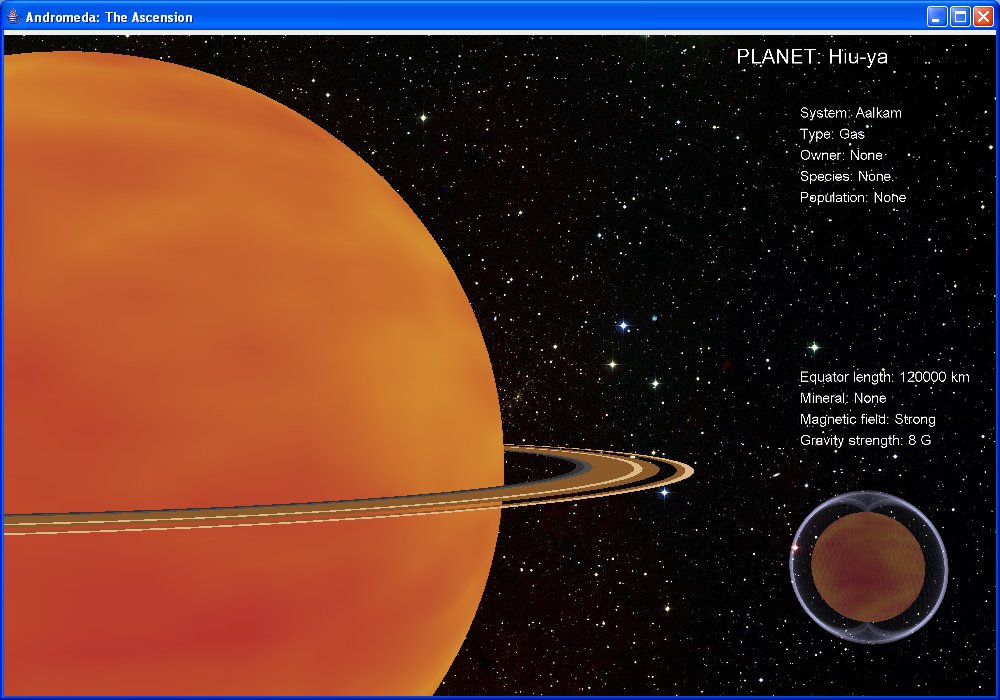Click the Owner: None entry
1000x700 pixels.
(x=841, y=155)
